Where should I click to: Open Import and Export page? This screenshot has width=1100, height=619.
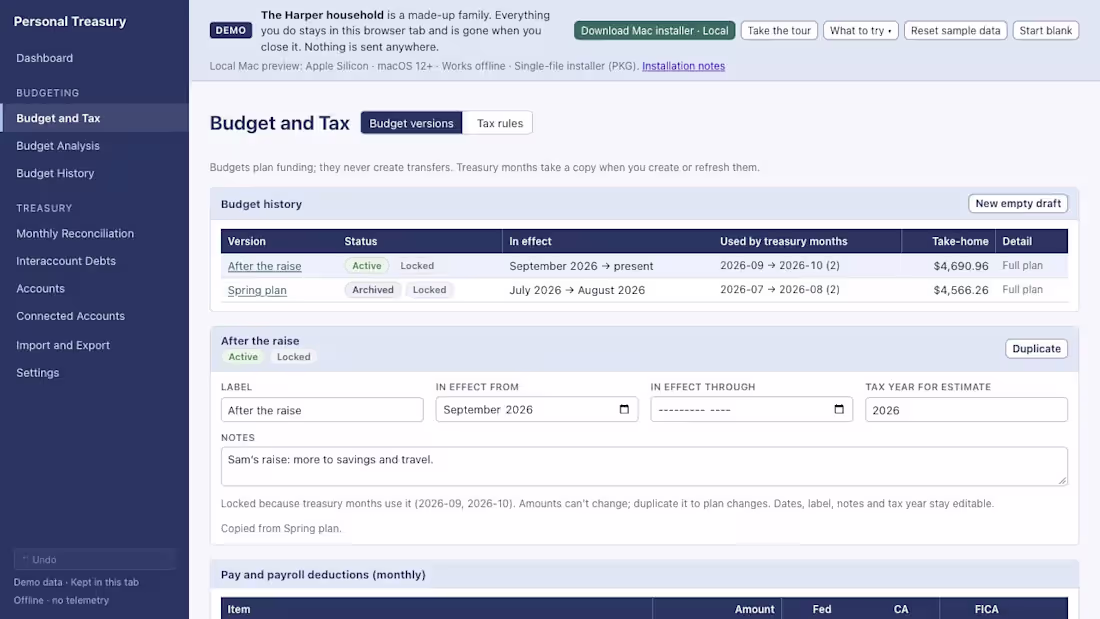pyautogui.click(x=62, y=345)
